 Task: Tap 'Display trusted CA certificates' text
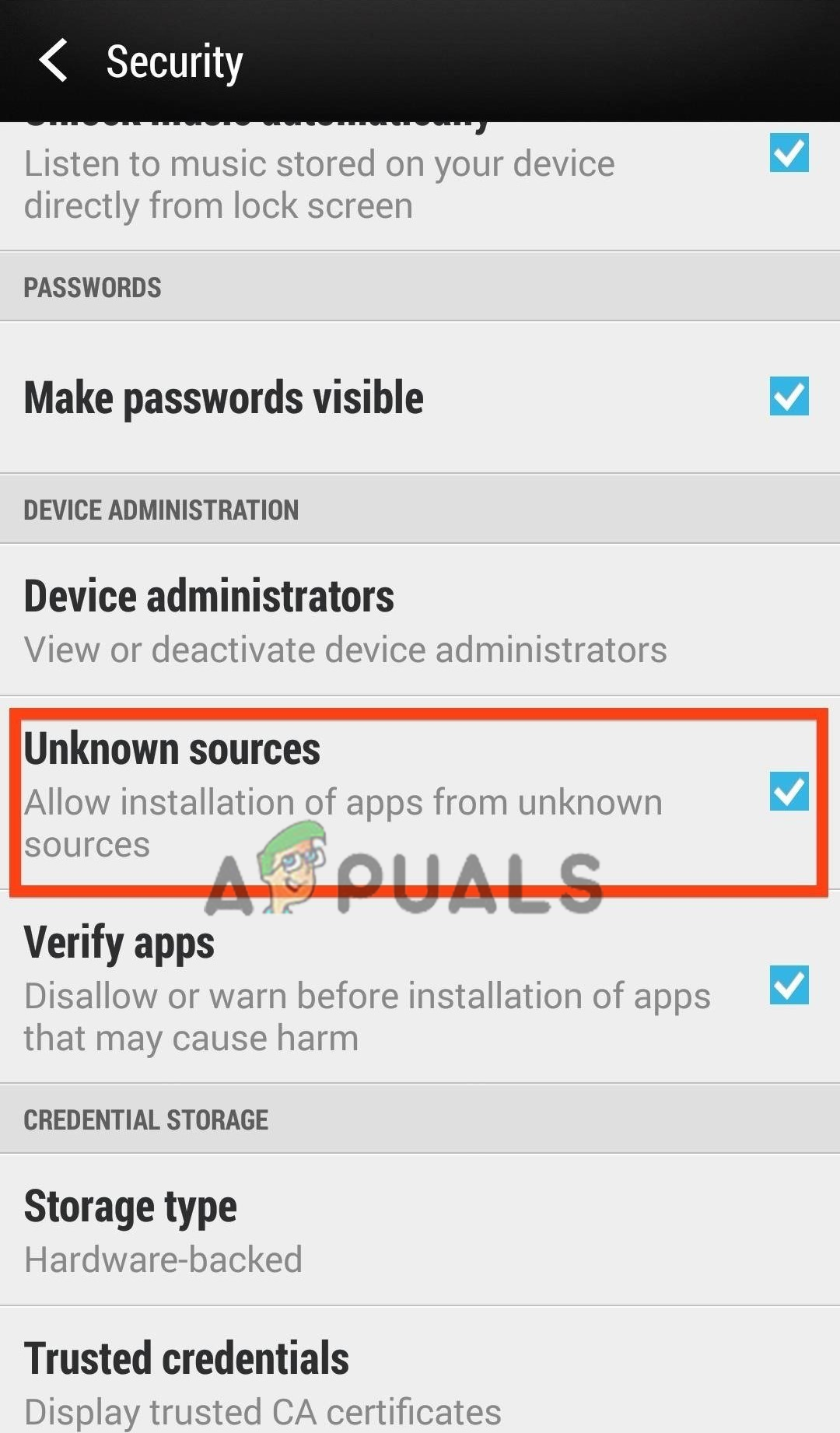[263, 1411]
